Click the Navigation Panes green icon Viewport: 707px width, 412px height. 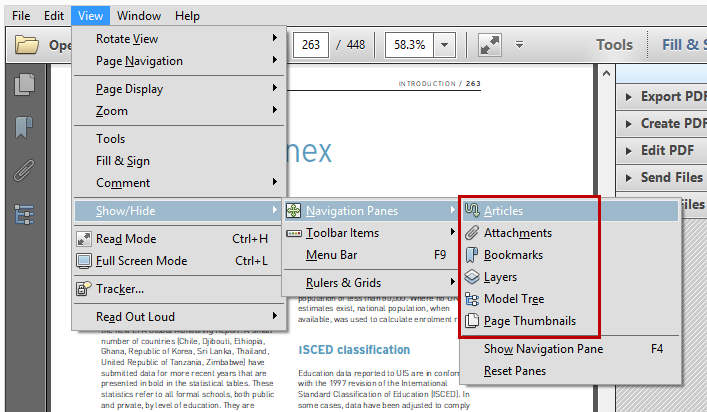[x=294, y=211]
